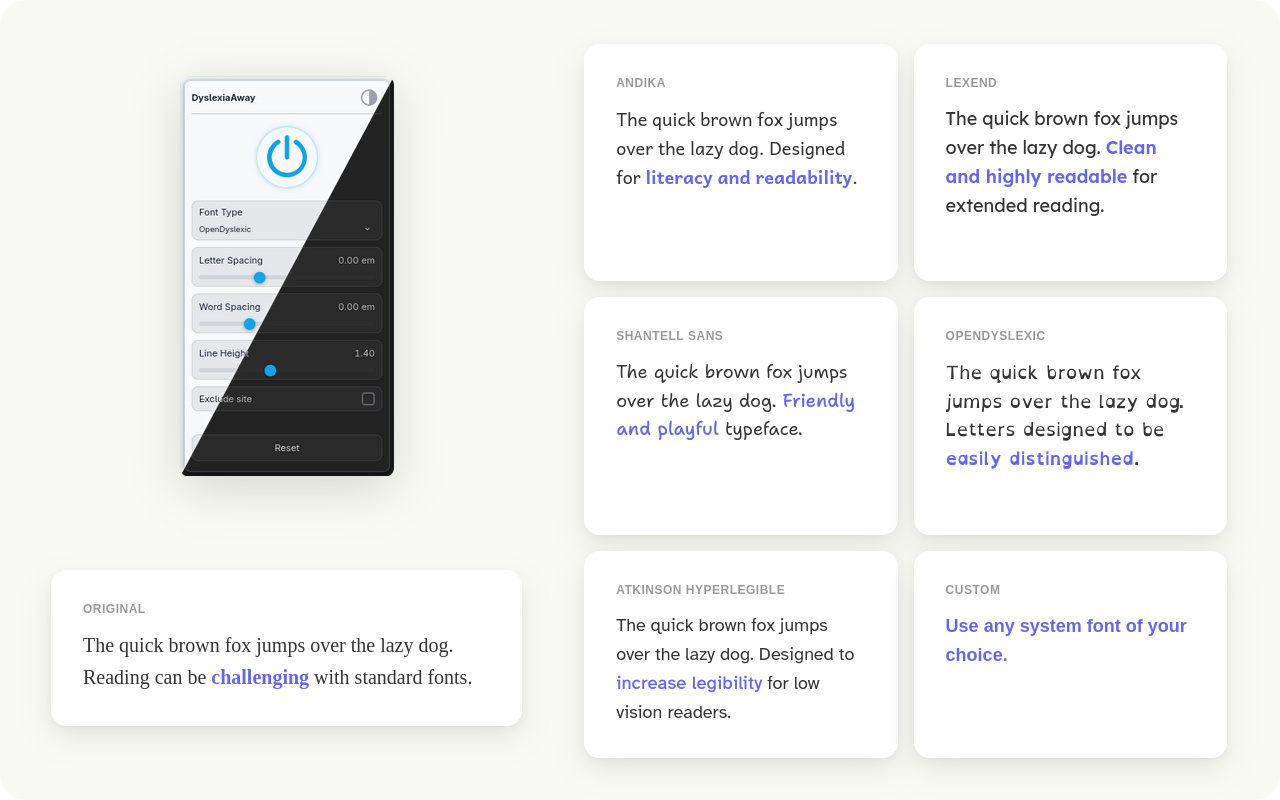Click 'literacy and readability' highlighted text
Viewport: 1280px width, 800px height.
(x=749, y=178)
